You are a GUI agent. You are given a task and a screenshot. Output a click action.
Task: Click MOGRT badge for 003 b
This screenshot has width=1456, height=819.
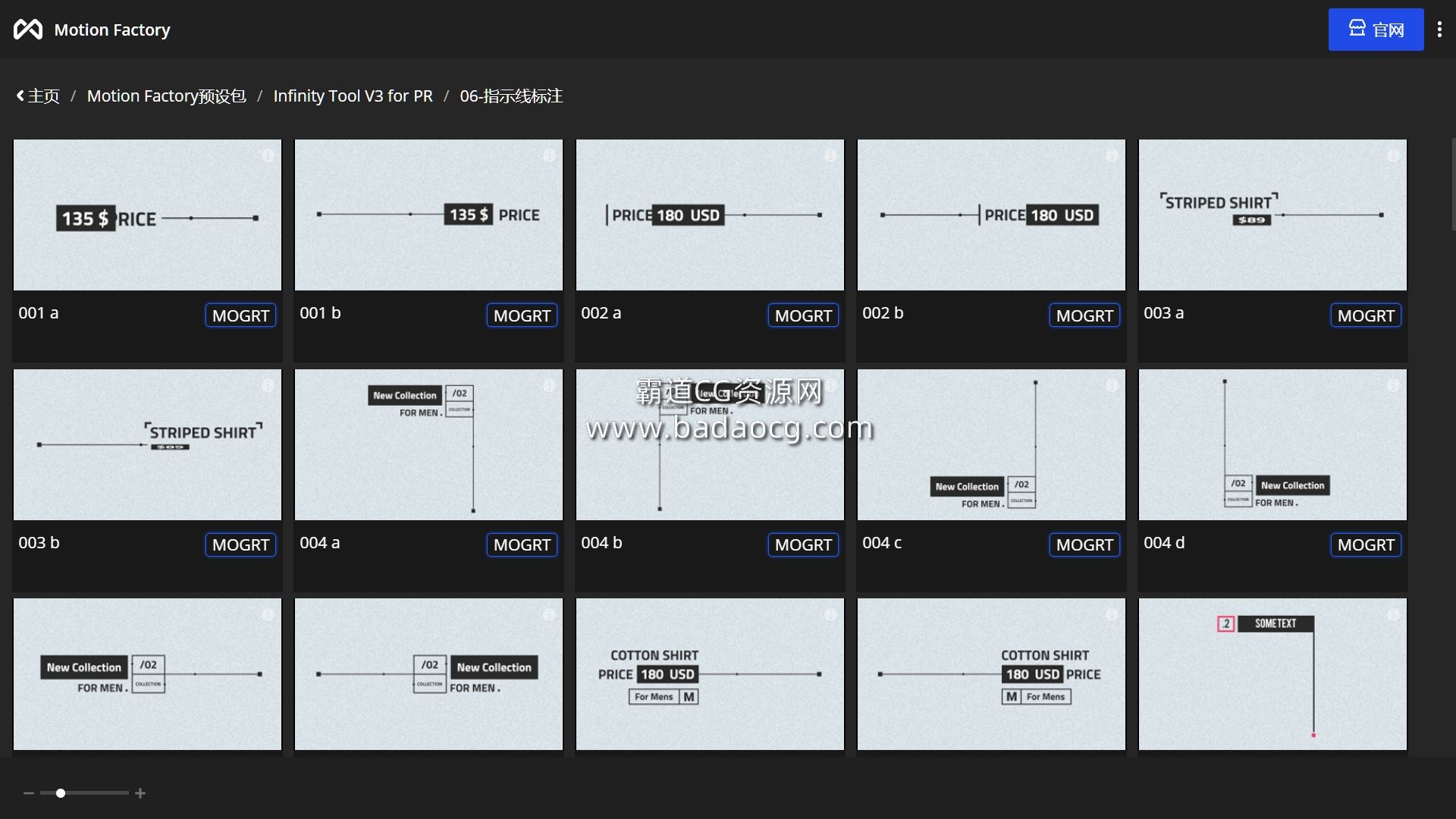coord(240,544)
